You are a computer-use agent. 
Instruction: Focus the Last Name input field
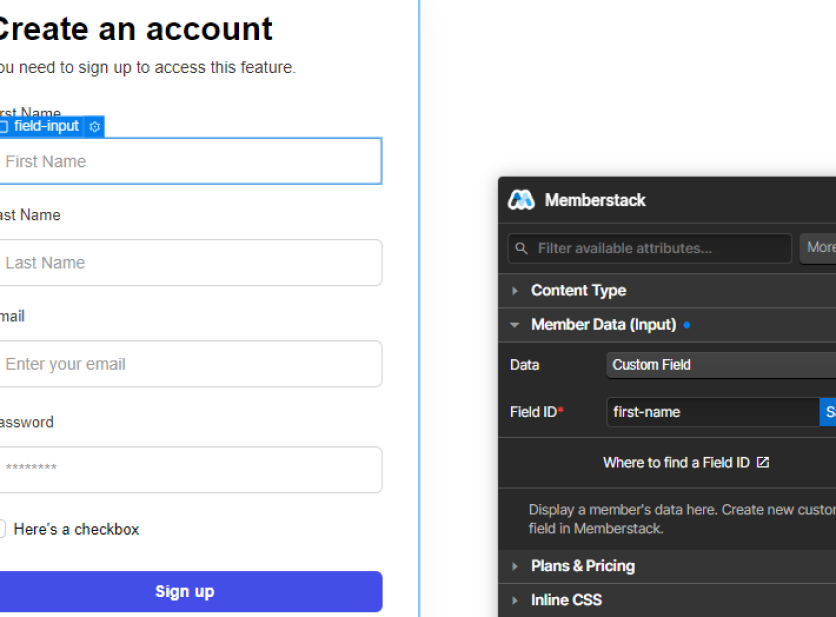click(x=190, y=262)
